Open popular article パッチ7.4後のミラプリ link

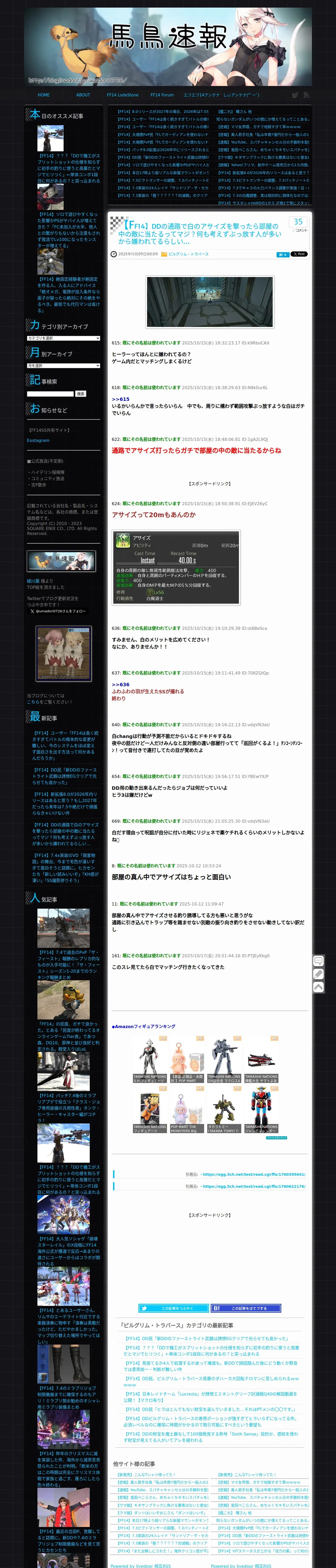click(68, 1108)
